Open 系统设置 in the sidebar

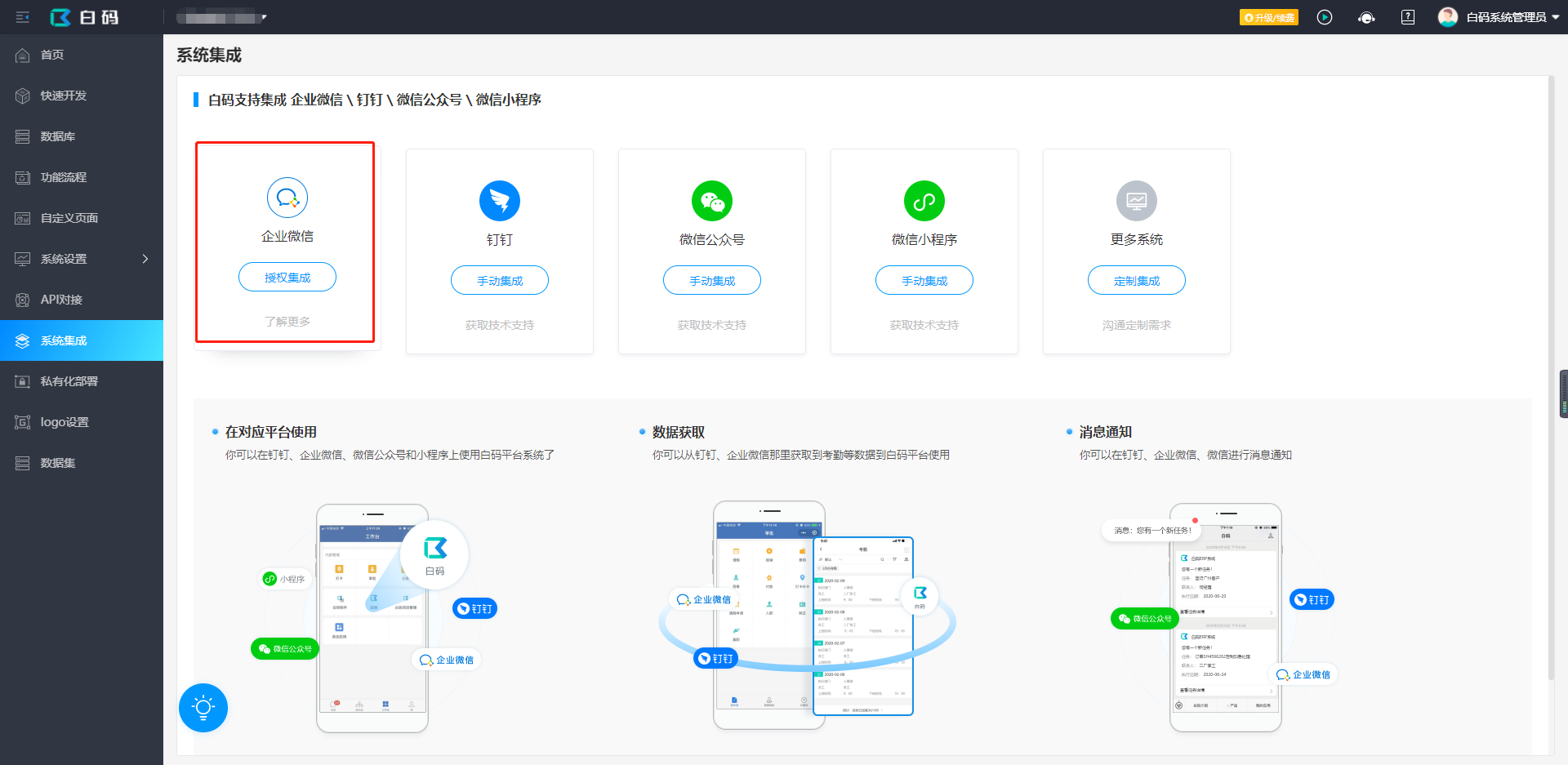point(82,259)
